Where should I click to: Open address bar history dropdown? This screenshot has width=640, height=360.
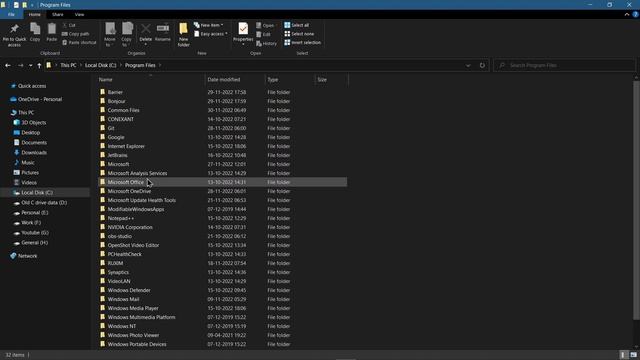[468, 65]
